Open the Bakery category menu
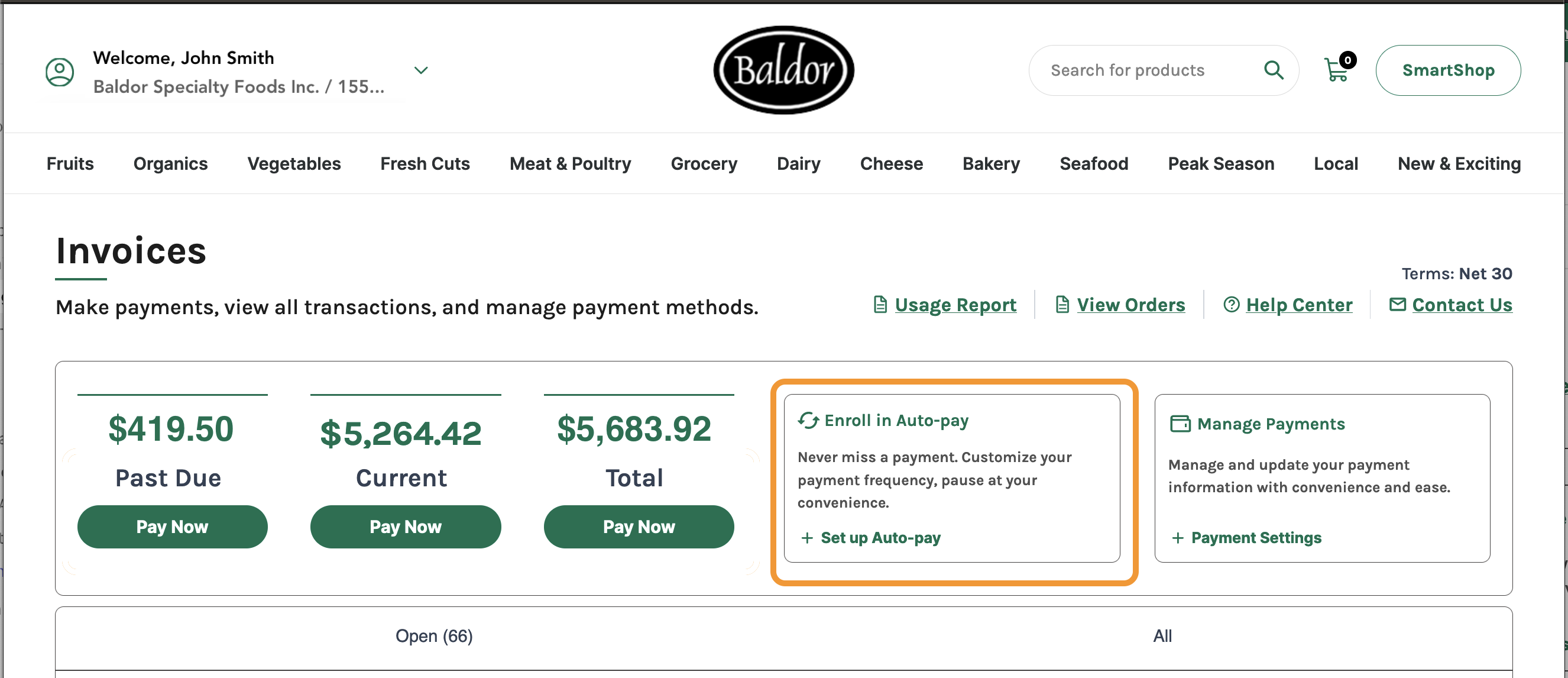Image resolution: width=1568 pixels, height=678 pixels. click(x=991, y=164)
